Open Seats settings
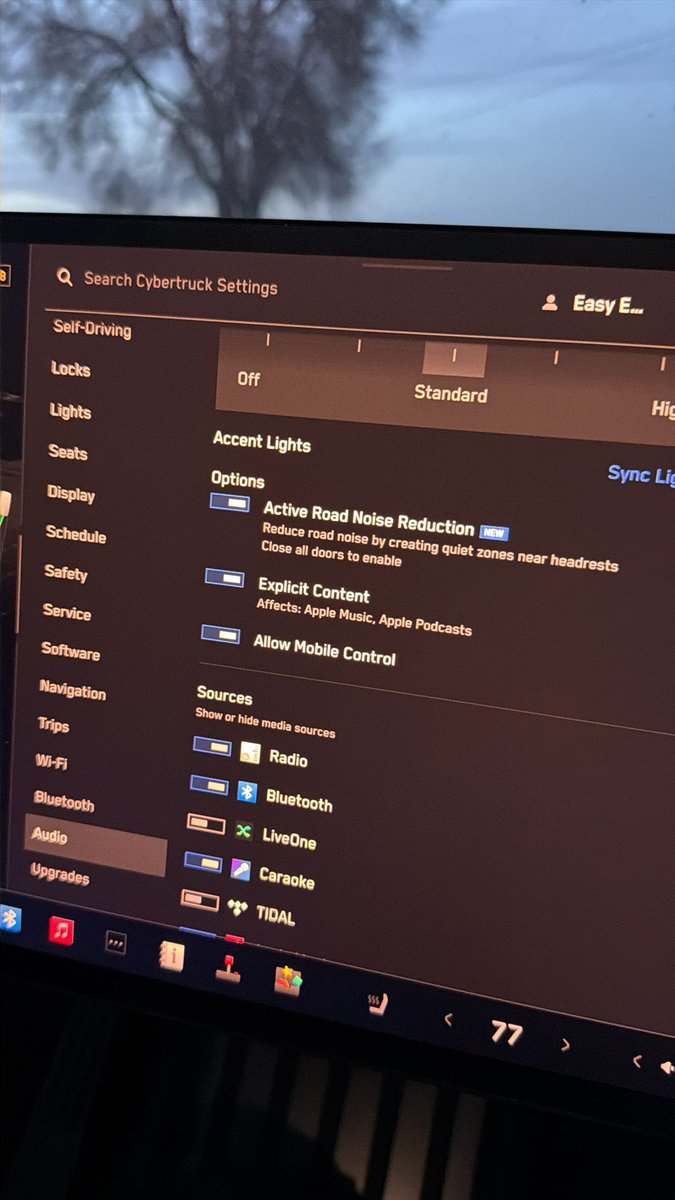Viewport: 675px width, 1200px height. (x=68, y=452)
